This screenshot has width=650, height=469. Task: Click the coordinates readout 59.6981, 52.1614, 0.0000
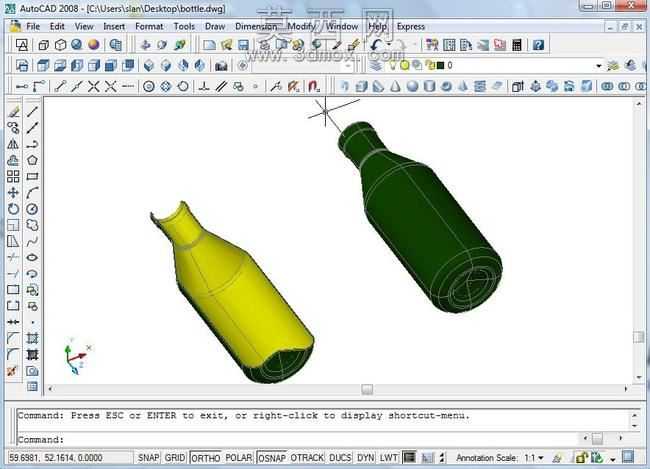[x=56, y=458]
